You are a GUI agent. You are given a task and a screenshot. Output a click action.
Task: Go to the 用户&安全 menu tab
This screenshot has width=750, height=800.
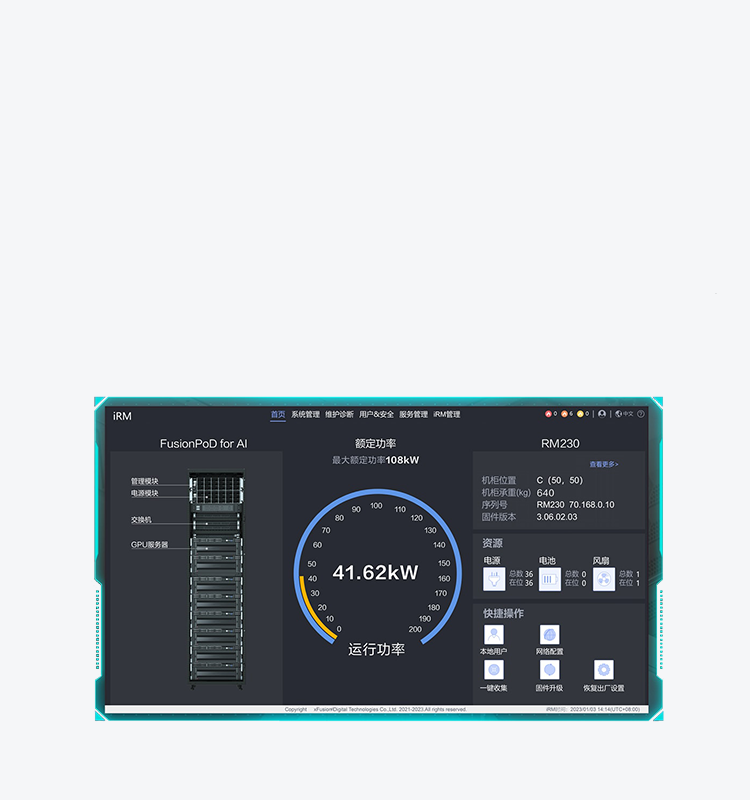pos(376,414)
